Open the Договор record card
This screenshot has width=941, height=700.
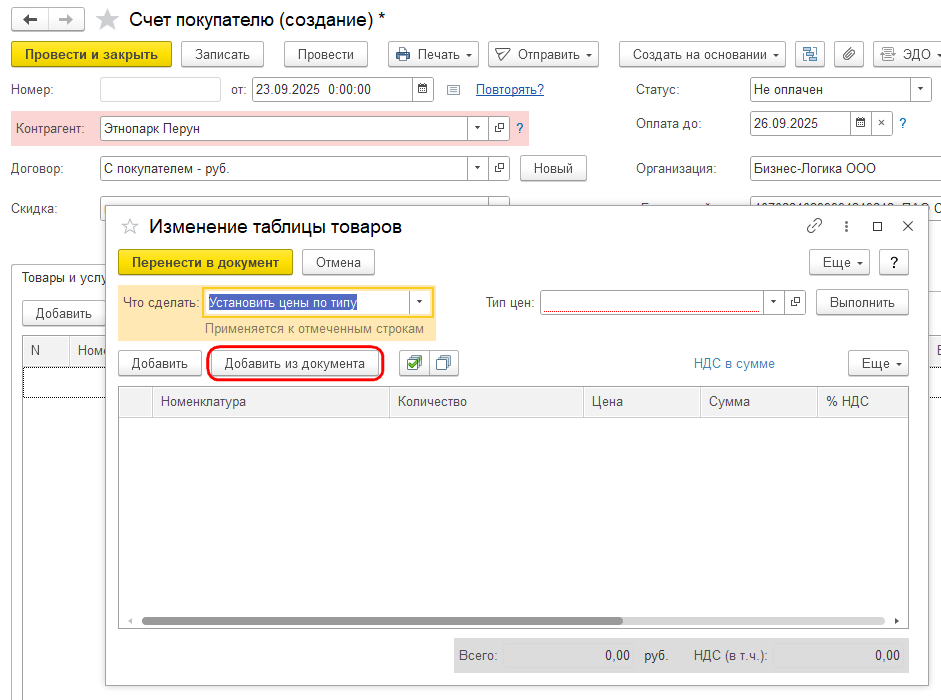pos(499,169)
